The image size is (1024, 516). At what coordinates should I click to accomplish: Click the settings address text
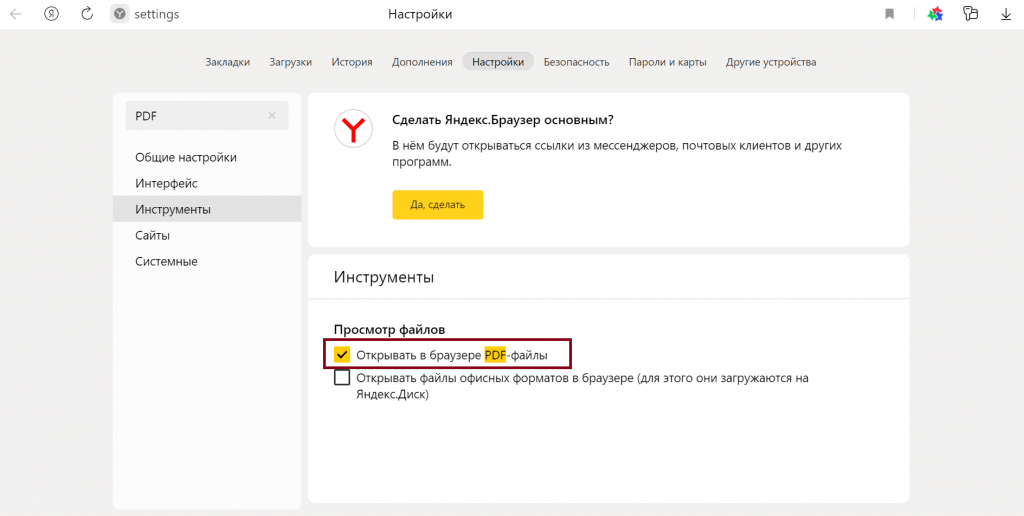tap(157, 14)
